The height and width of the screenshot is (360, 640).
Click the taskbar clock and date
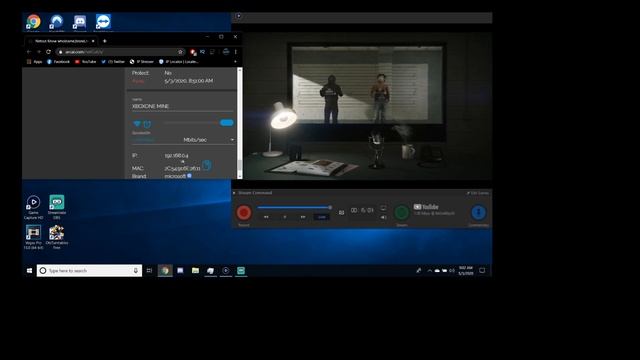point(465,271)
